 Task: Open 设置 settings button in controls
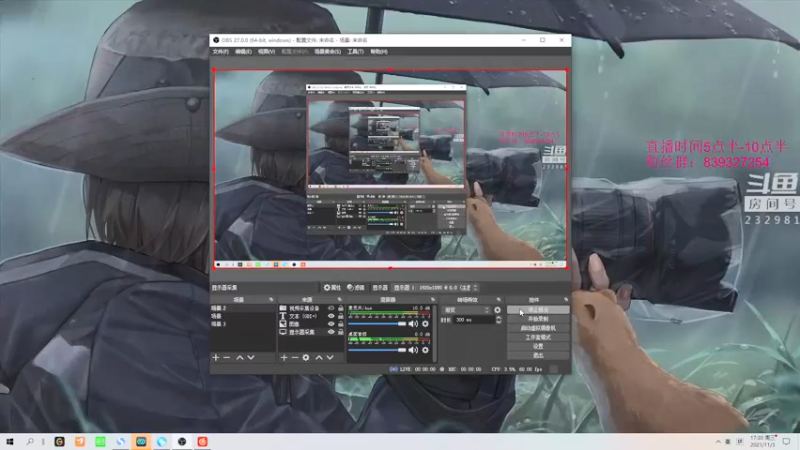point(538,346)
